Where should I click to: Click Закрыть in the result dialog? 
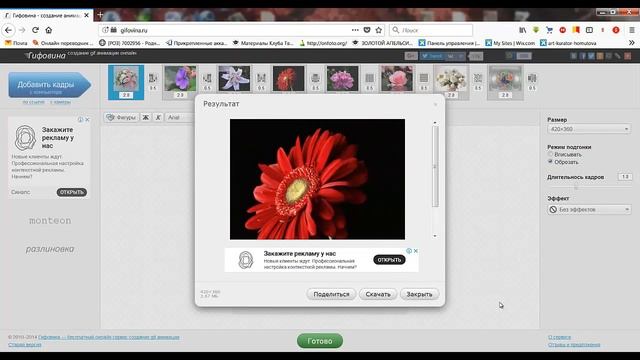click(x=419, y=294)
